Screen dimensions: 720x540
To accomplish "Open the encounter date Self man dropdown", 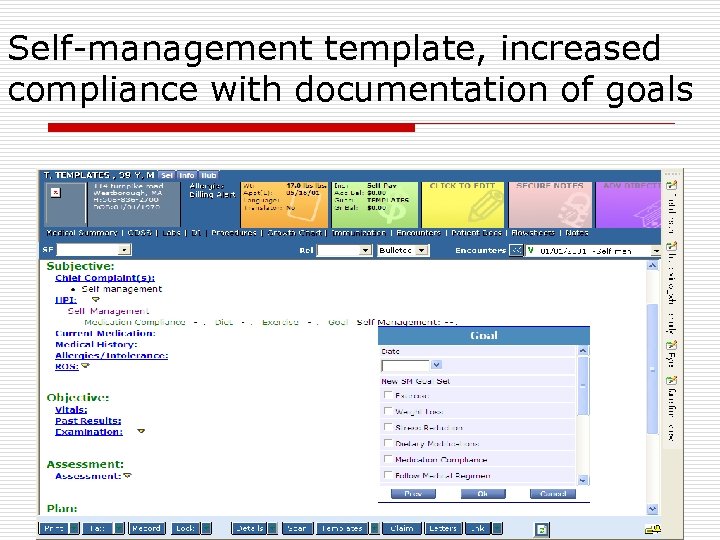I will [656, 251].
